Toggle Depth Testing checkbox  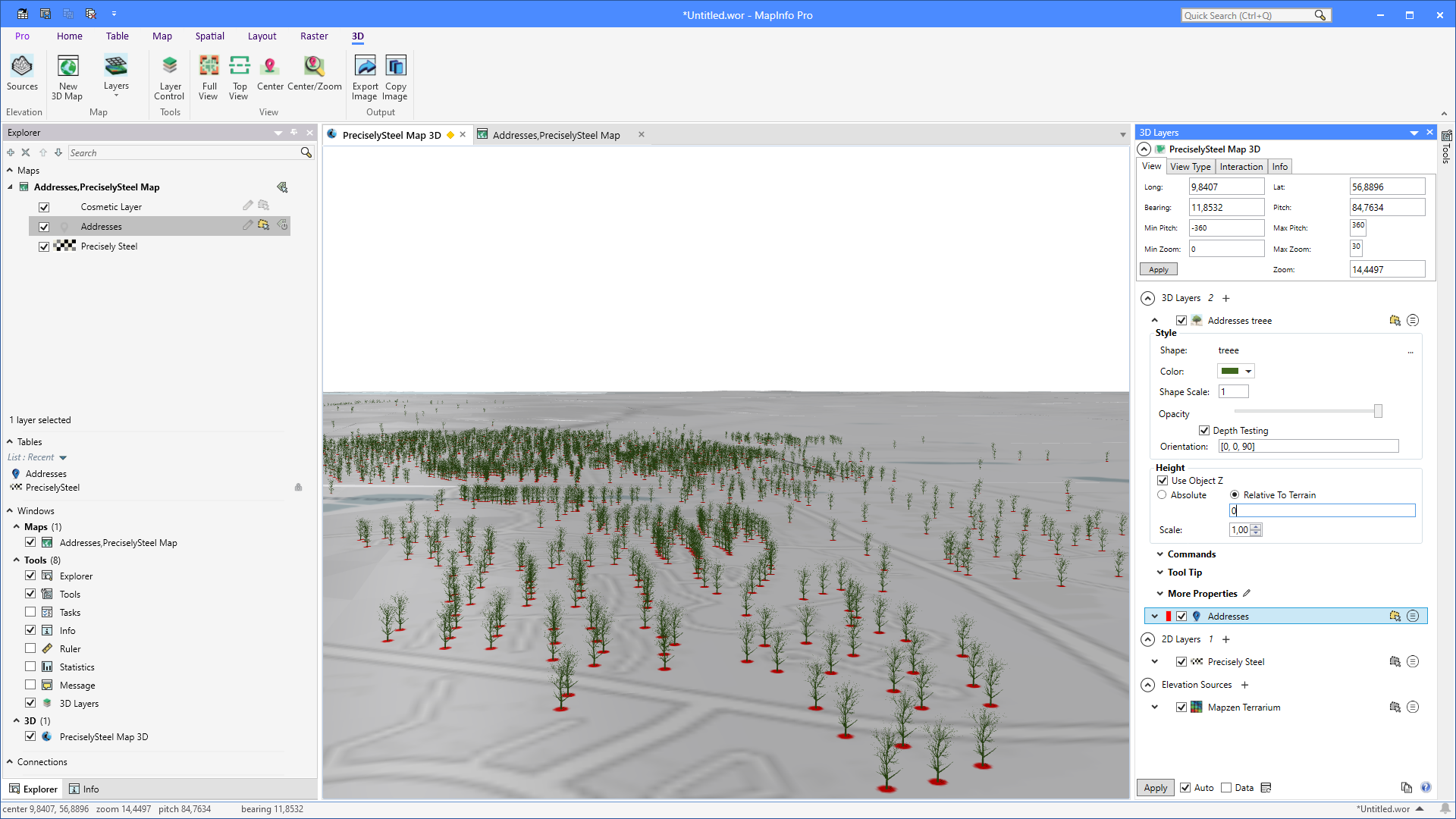(x=1204, y=431)
